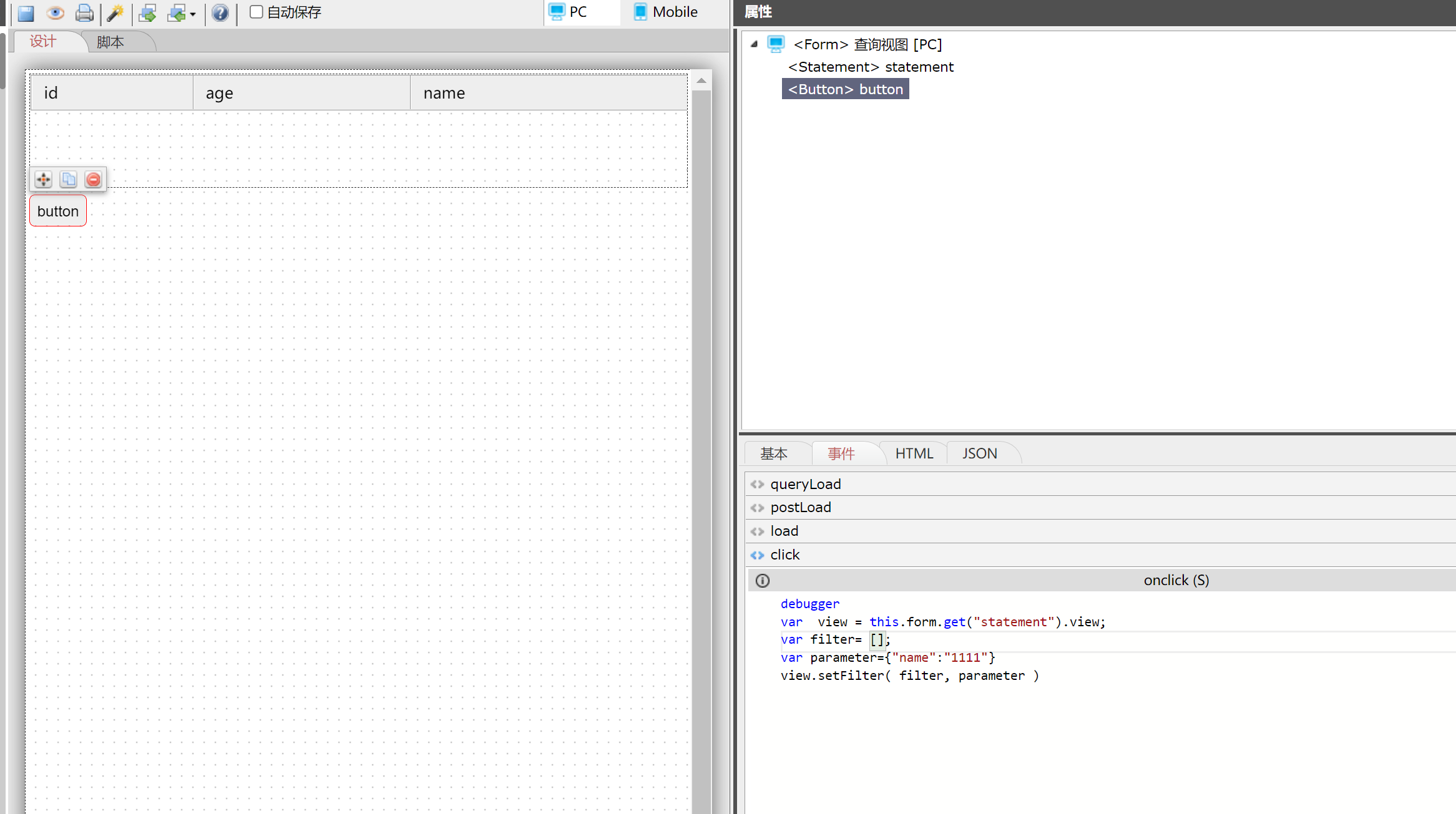This screenshot has height=814, width=1456.
Task: Click the red delete element icon
Action: 94,180
